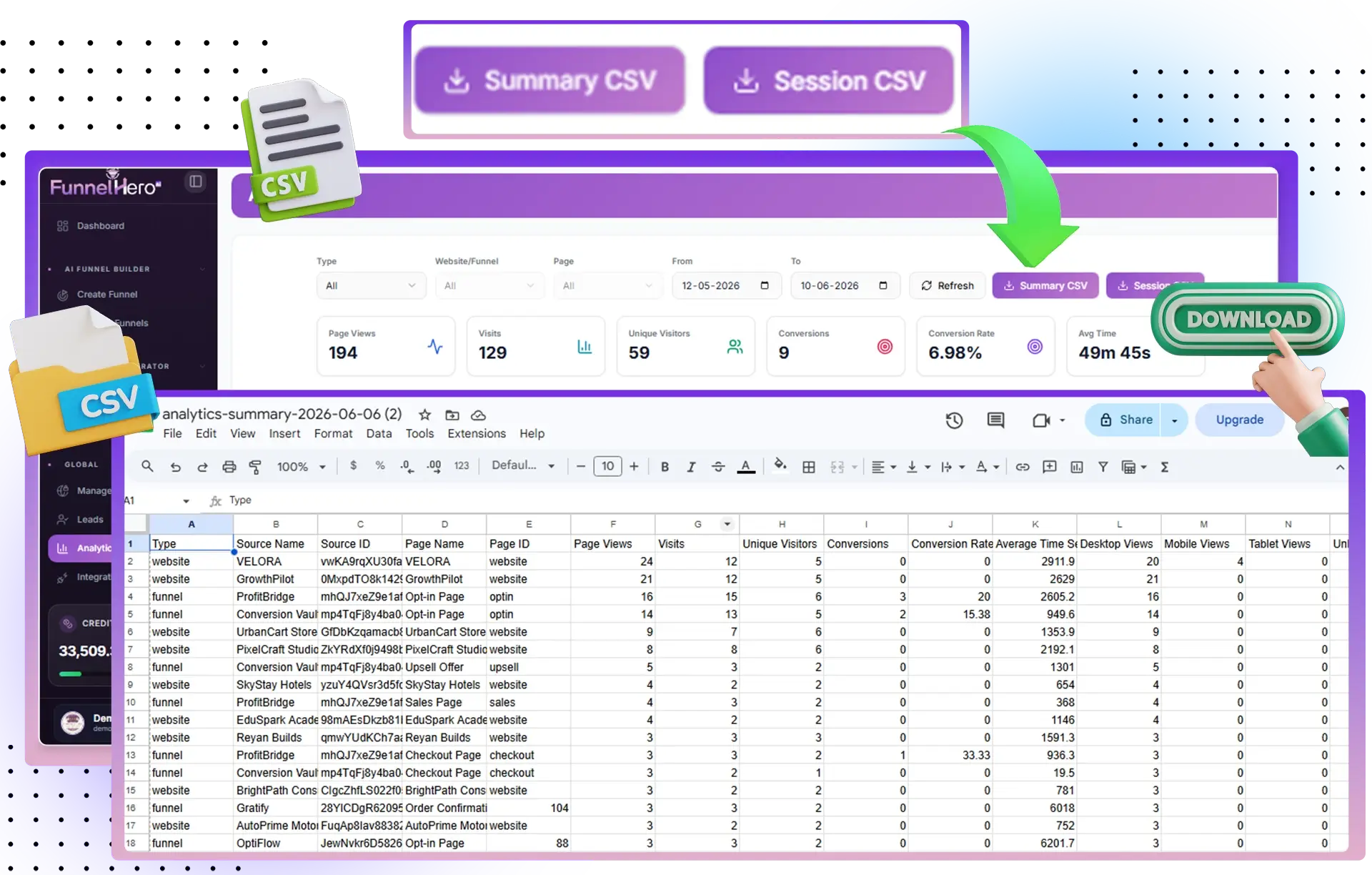Open the Share options dropdown arrow
The image size is (1372, 875).
[1175, 420]
